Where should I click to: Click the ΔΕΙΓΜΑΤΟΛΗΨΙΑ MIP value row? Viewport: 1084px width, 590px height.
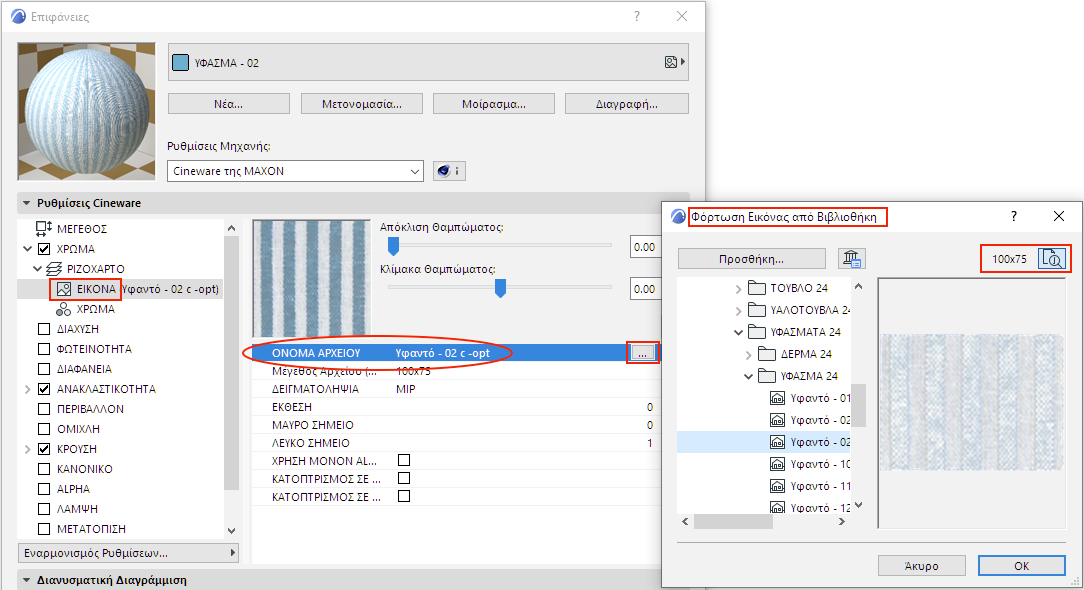point(455,389)
